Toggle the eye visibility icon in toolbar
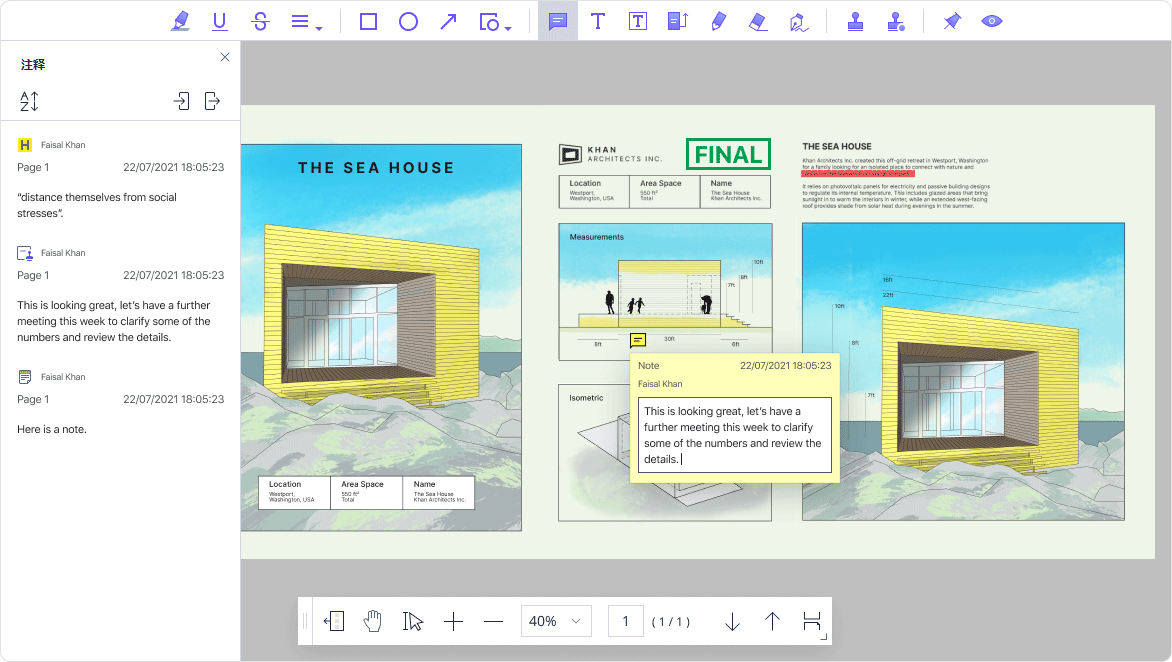The width and height of the screenshot is (1172, 662). pos(992,21)
